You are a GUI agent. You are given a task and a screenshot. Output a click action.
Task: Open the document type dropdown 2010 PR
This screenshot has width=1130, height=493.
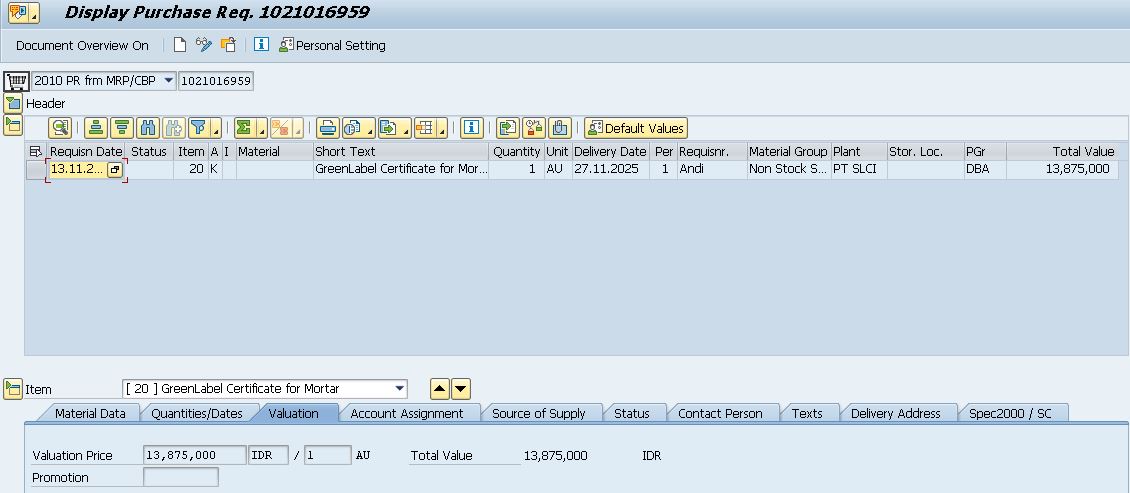pos(167,81)
